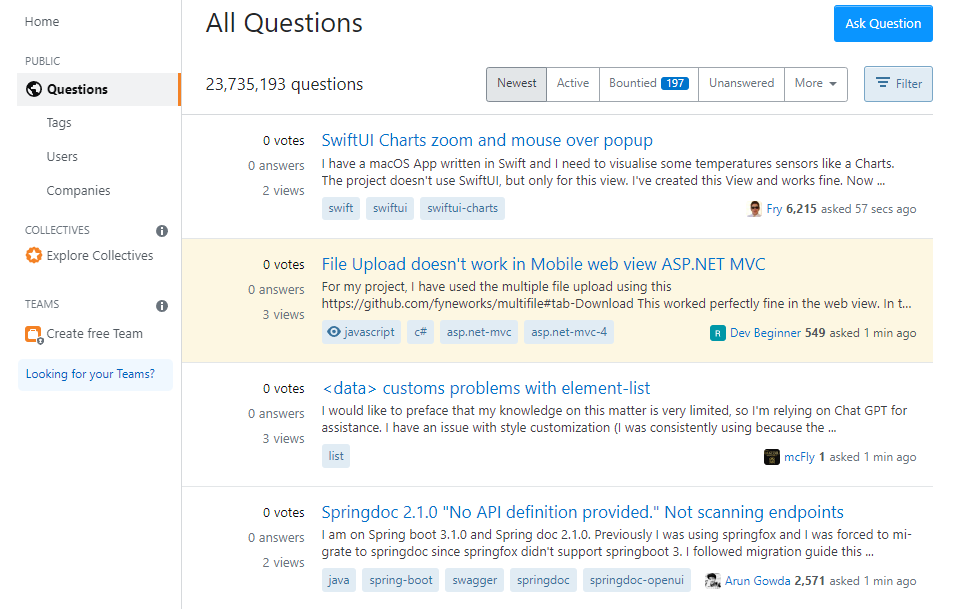
Task: Click the 197 bountied count badge
Action: (x=675, y=83)
